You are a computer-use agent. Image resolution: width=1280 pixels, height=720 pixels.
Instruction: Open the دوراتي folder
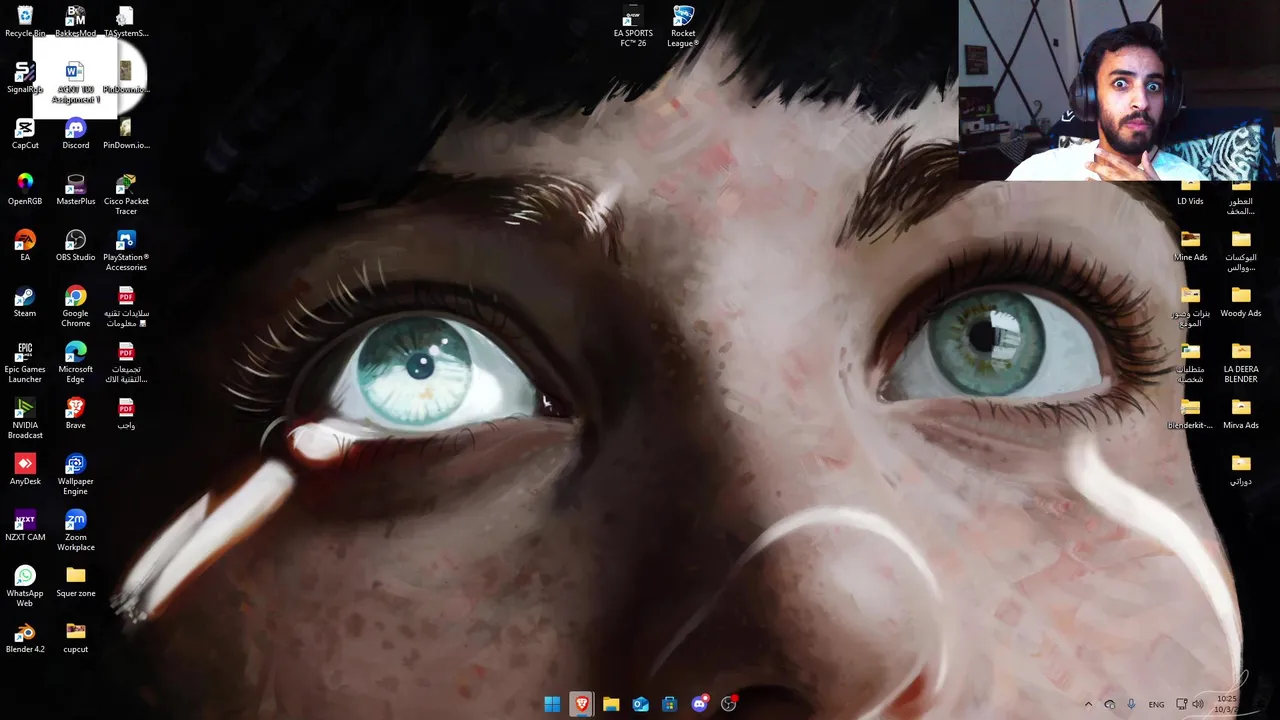pos(1241,469)
